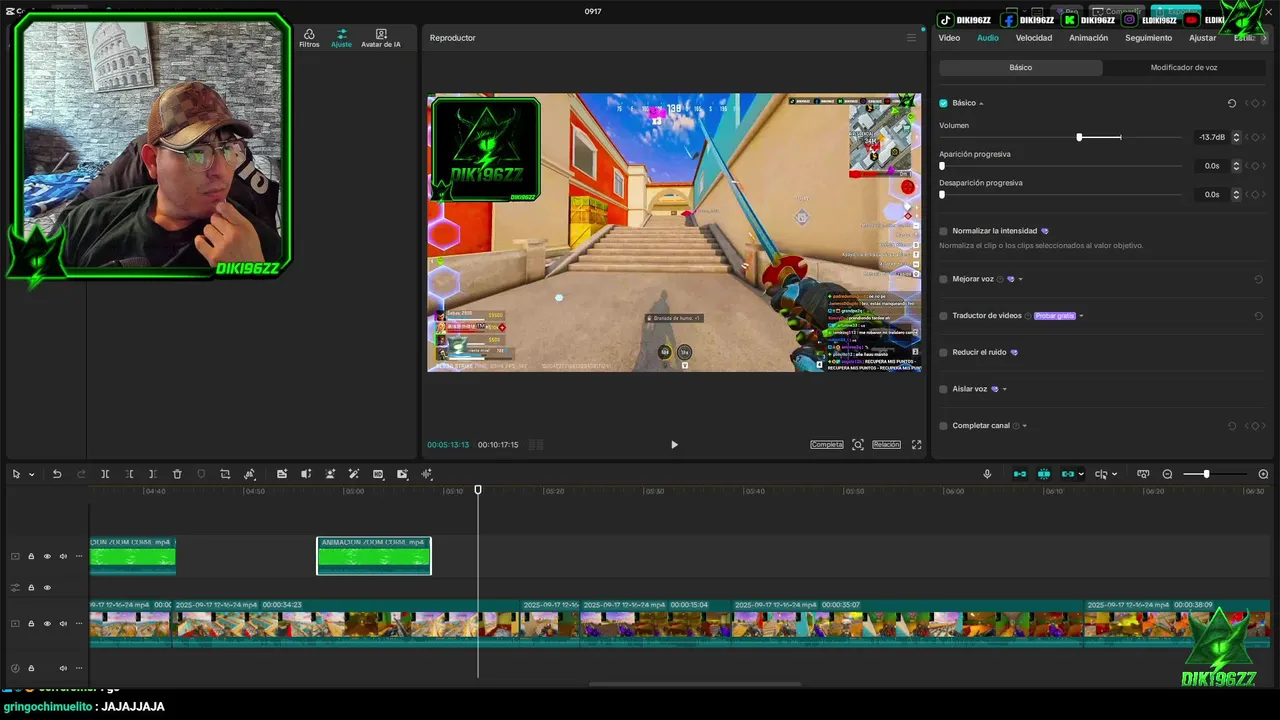
Task: Select the ANIMACION ZOOM clip on timeline
Action: [x=374, y=556]
